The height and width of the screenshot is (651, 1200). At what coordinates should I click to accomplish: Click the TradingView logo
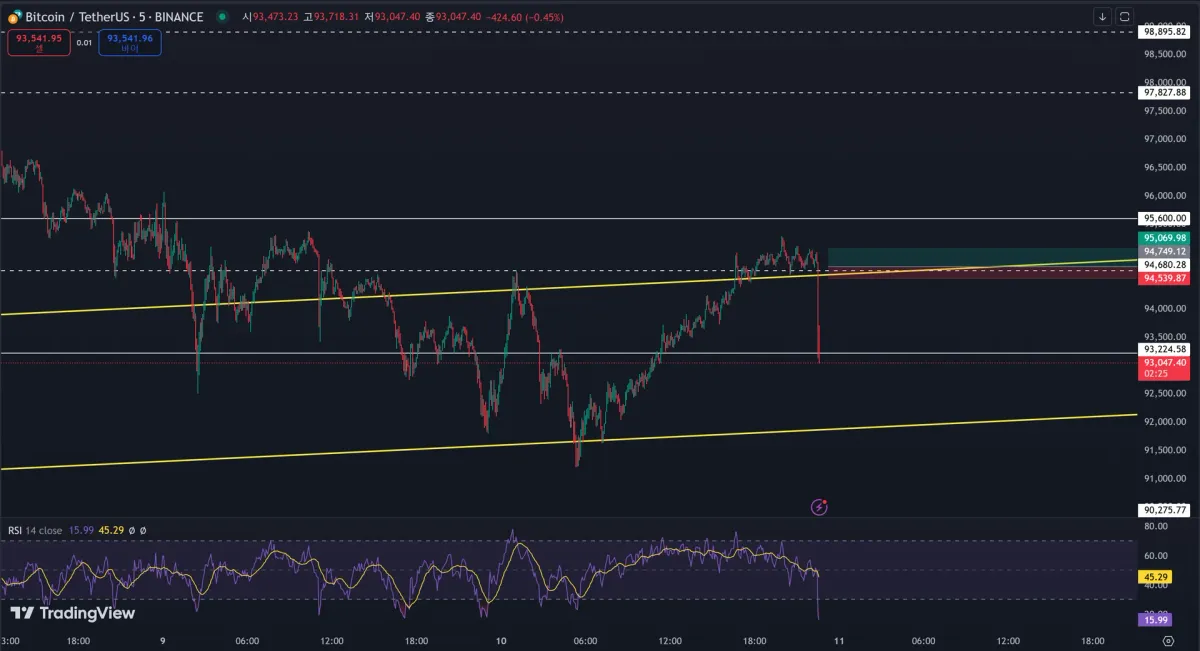point(72,613)
